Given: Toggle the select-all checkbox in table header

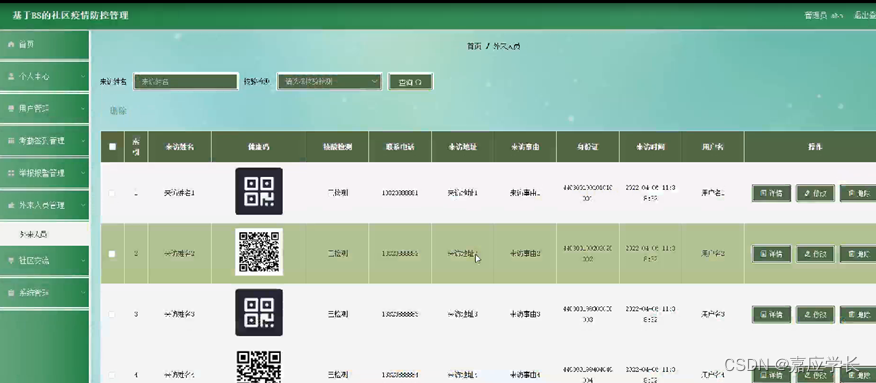Looking at the screenshot, I should (x=112, y=147).
